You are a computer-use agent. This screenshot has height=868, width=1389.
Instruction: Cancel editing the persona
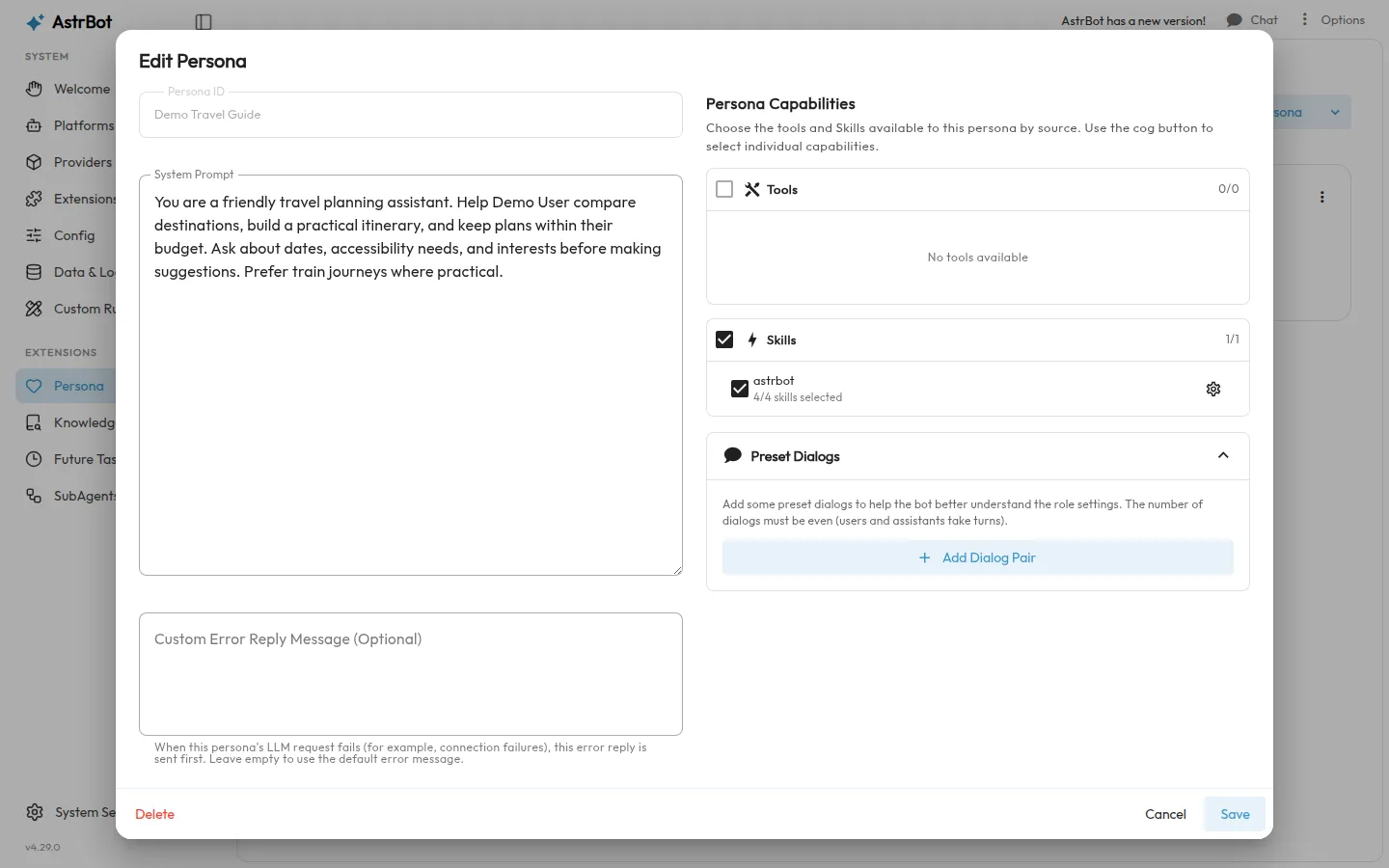click(x=1165, y=814)
